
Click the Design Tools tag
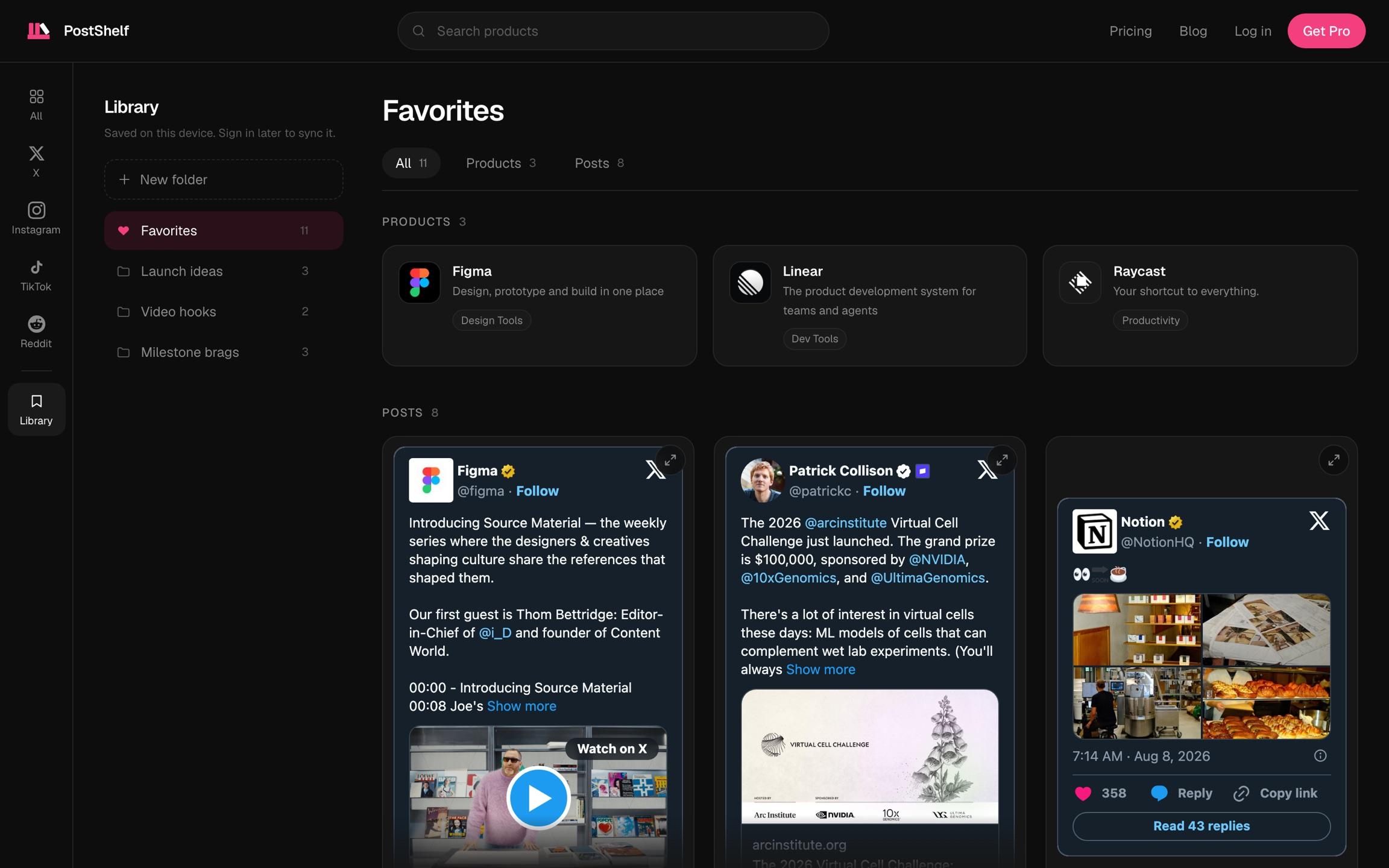click(491, 321)
